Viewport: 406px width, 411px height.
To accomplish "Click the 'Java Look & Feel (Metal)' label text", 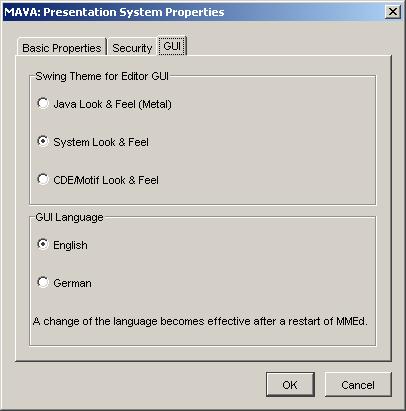I will 112,104.
